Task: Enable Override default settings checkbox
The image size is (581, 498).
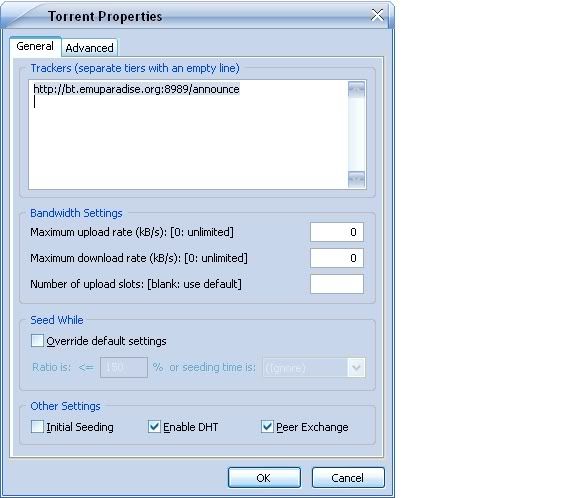Action: coord(37,341)
